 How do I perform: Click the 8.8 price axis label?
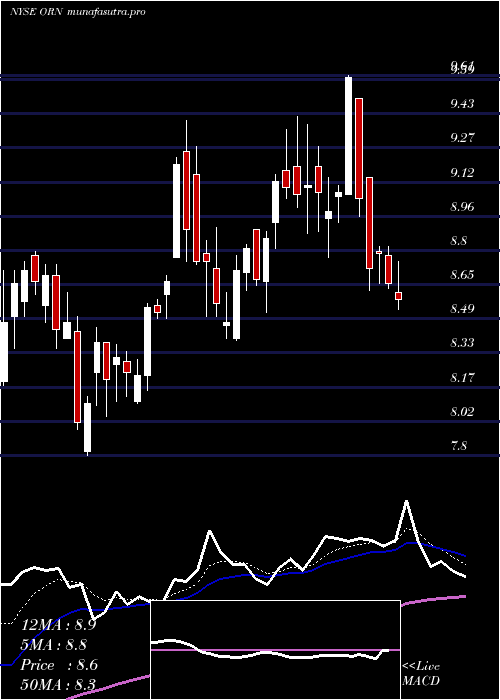point(458,241)
